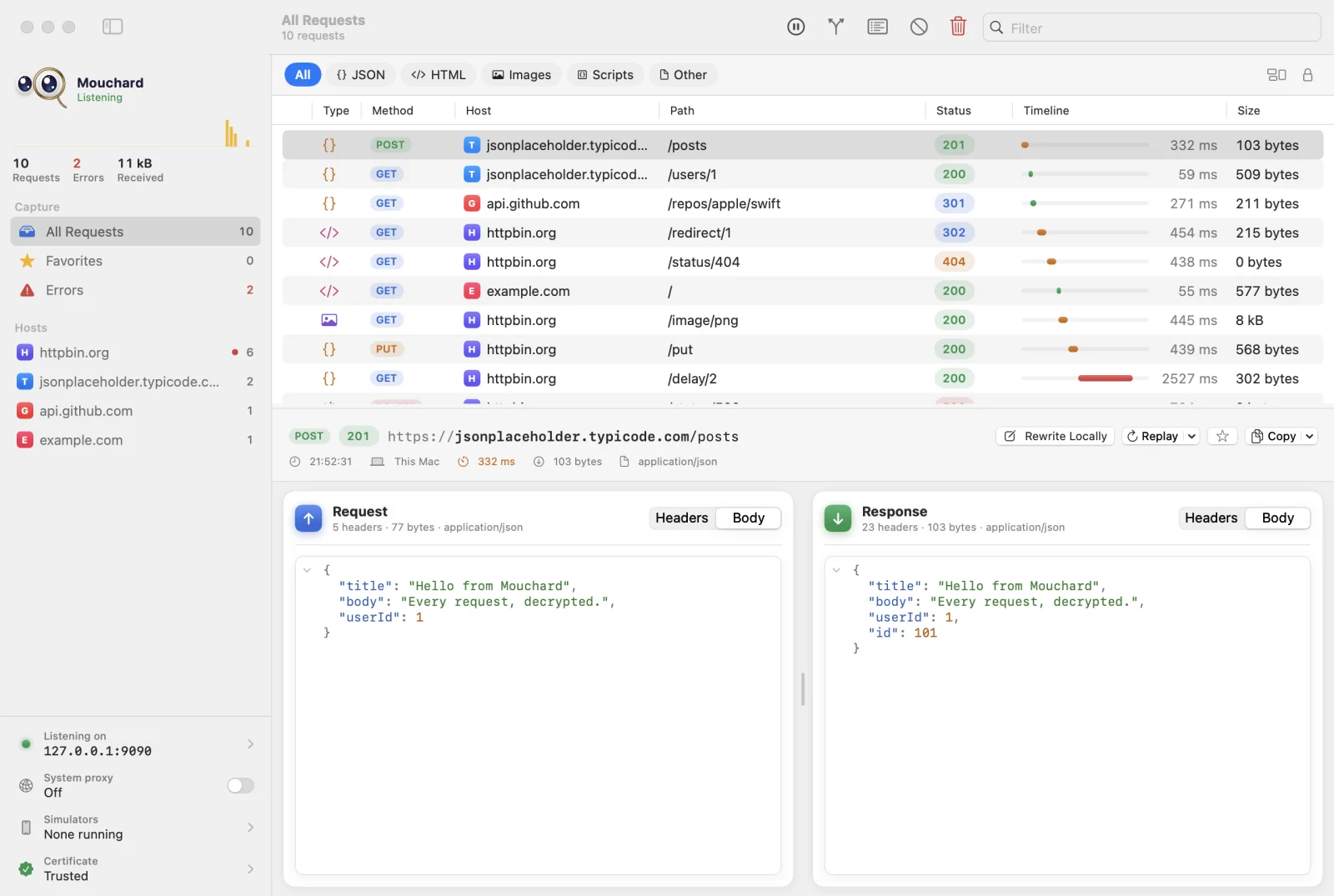Image resolution: width=1334 pixels, height=896 pixels.
Task: Collapse the response JSON root object
Action: pos(836,570)
